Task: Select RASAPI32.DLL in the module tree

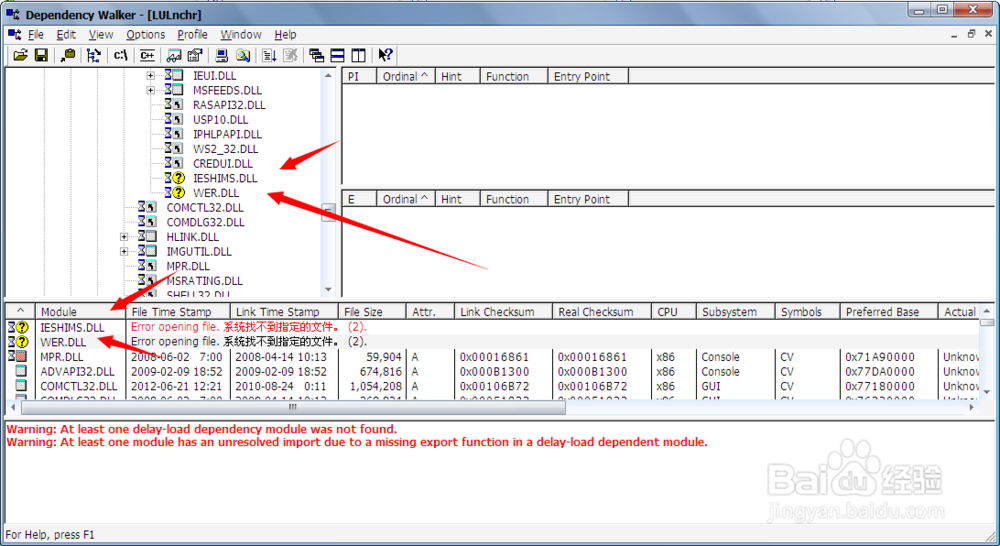Action: coord(229,105)
